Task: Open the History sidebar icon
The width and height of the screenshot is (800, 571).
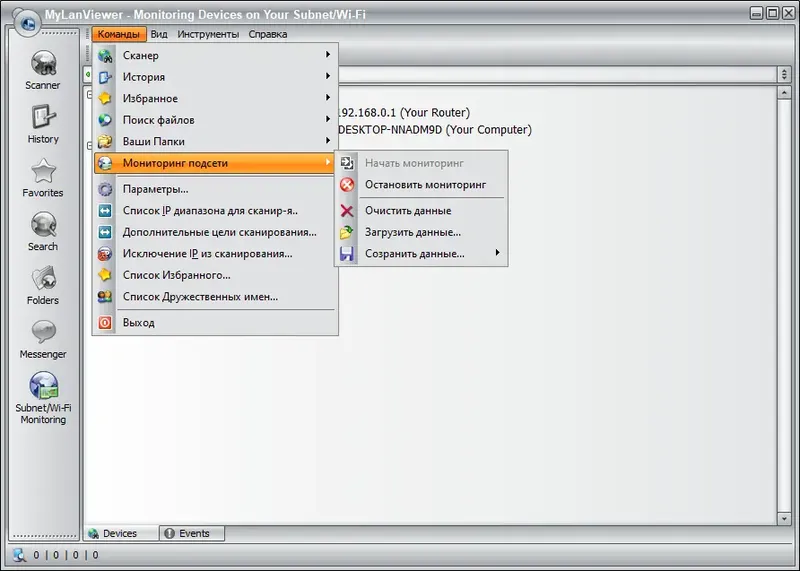Action: tap(43, 117)
